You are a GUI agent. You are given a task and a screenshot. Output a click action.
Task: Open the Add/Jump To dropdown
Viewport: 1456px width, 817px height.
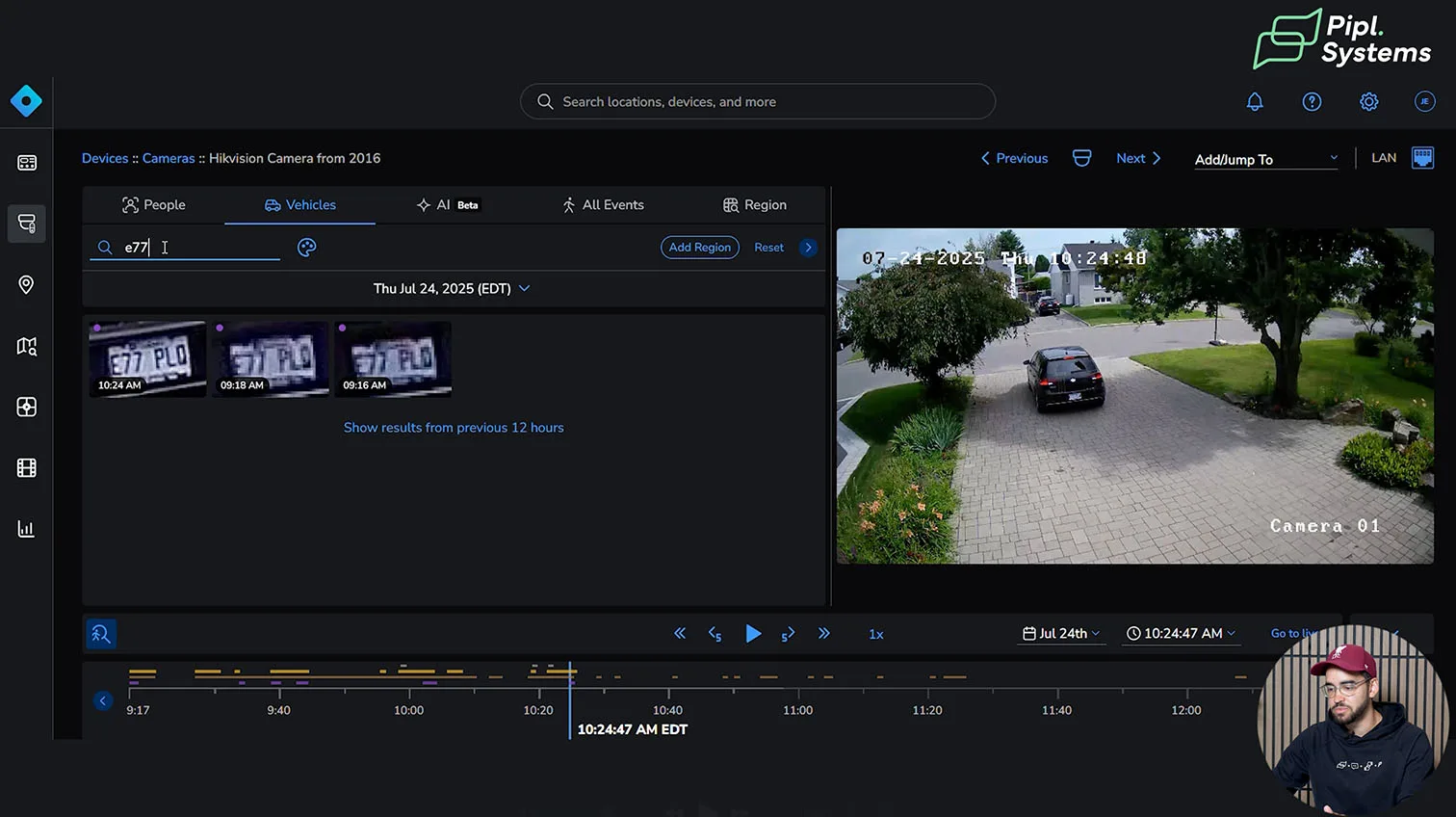tap(1265, 159)
